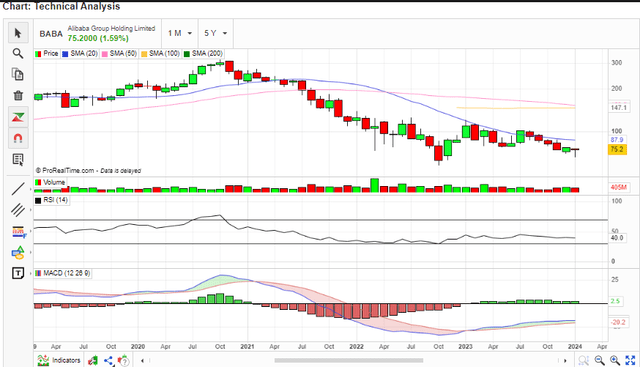Click the 40.0 RSI value tag
640x367 pixels.
pyautogui.click(x=617, y=238)
